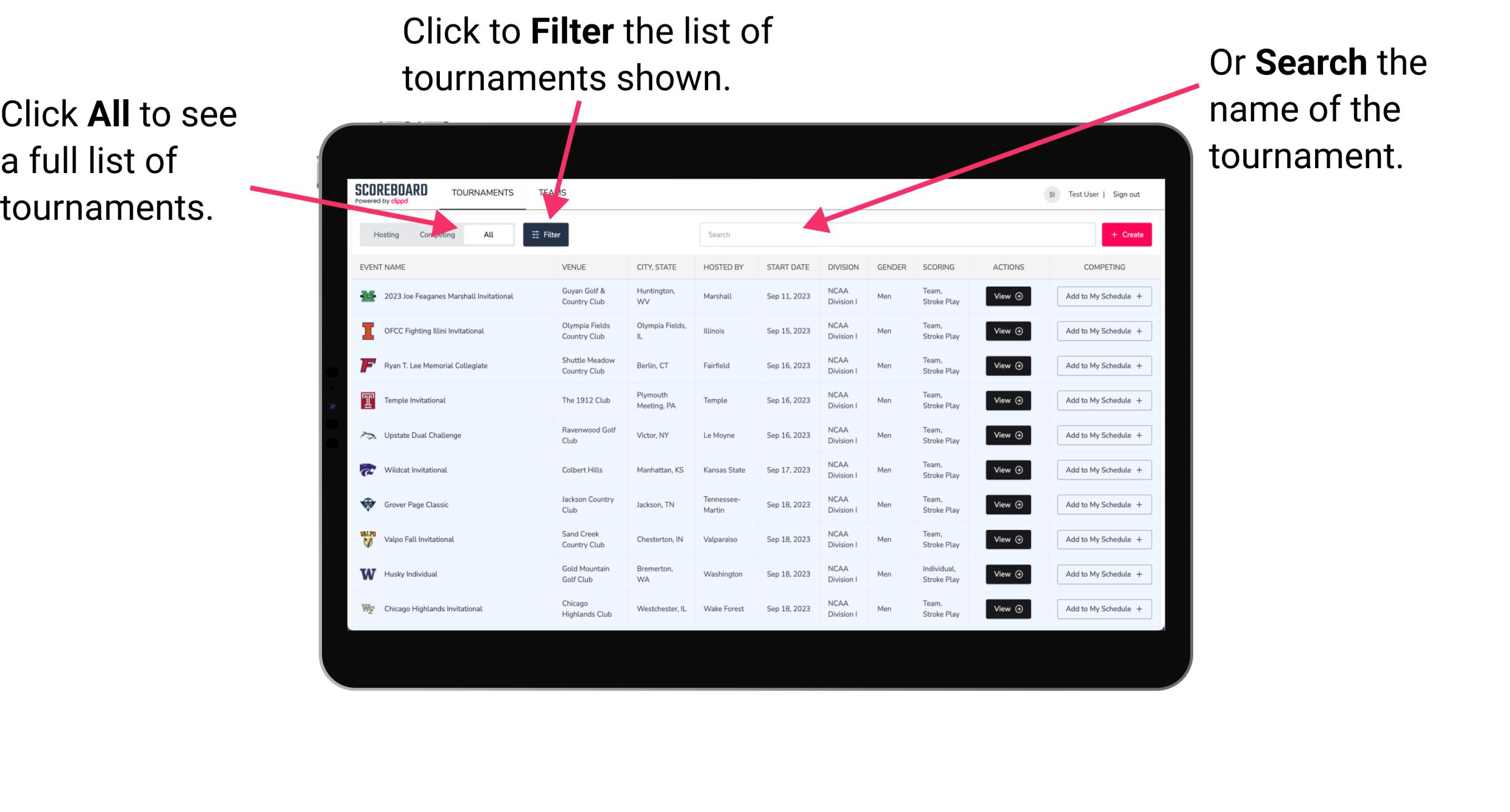This screenshot has height=812, width=1510.
Task: Click the Valparaiso team logo icon
Action: (367, 539)
